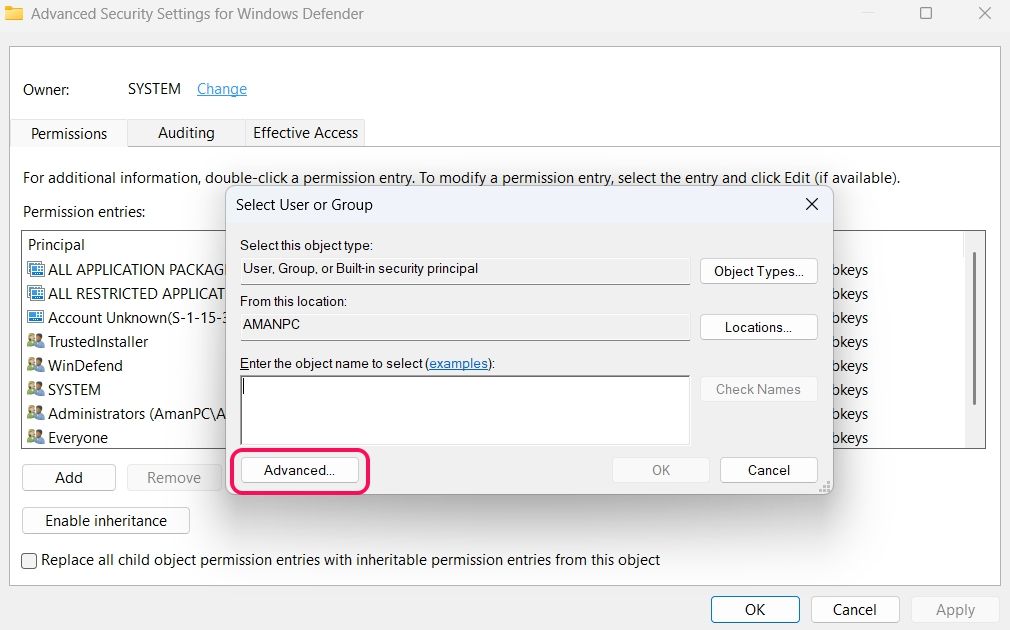Click the Change owner link
1010x630 pixels.
222,89
